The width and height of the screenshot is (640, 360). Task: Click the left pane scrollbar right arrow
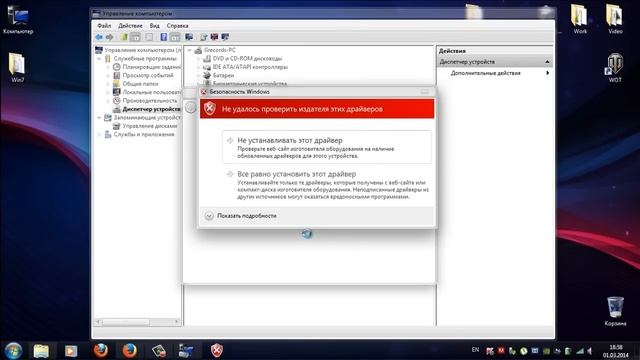pos(177,322)
